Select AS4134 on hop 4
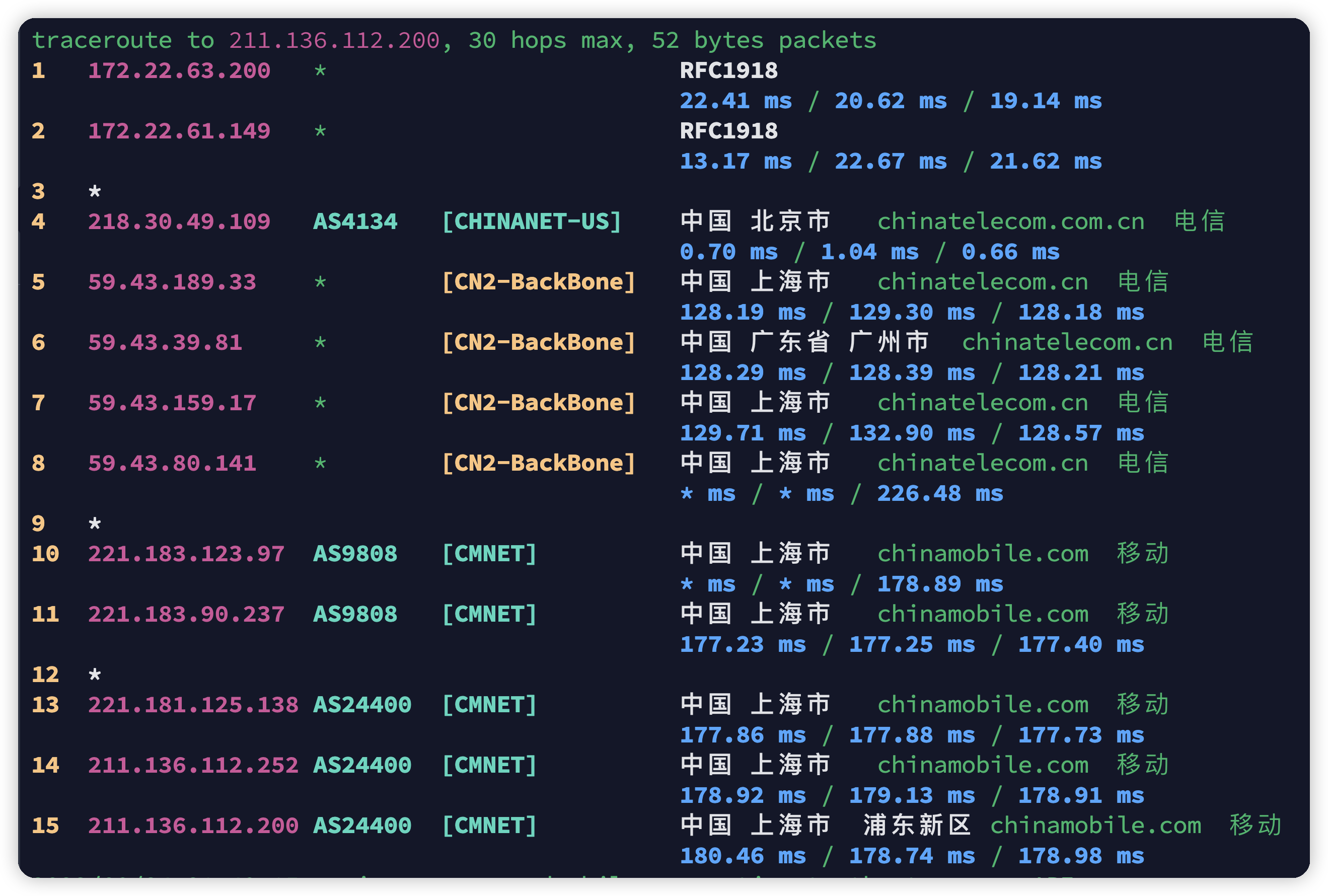 pyautogui.click(x=355, y=221)
